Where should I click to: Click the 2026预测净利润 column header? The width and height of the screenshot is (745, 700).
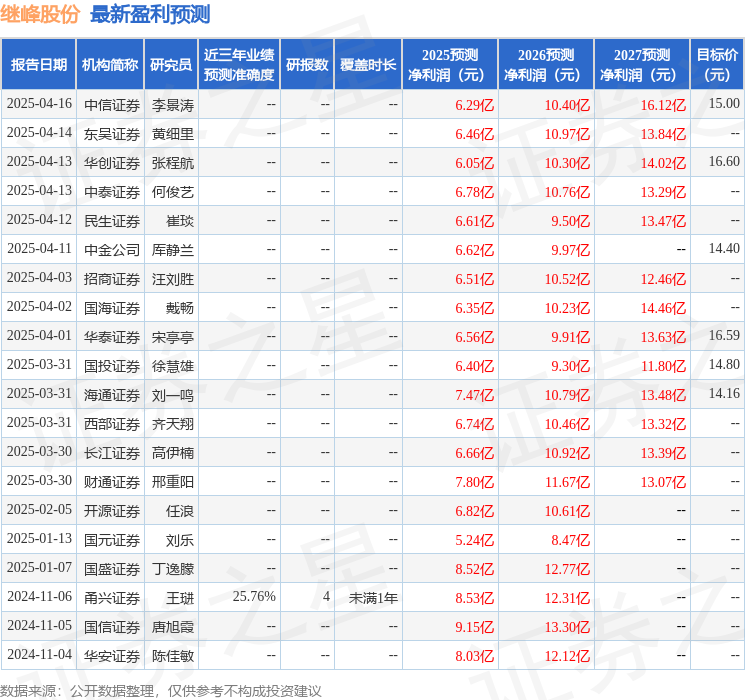coord(546,64)
